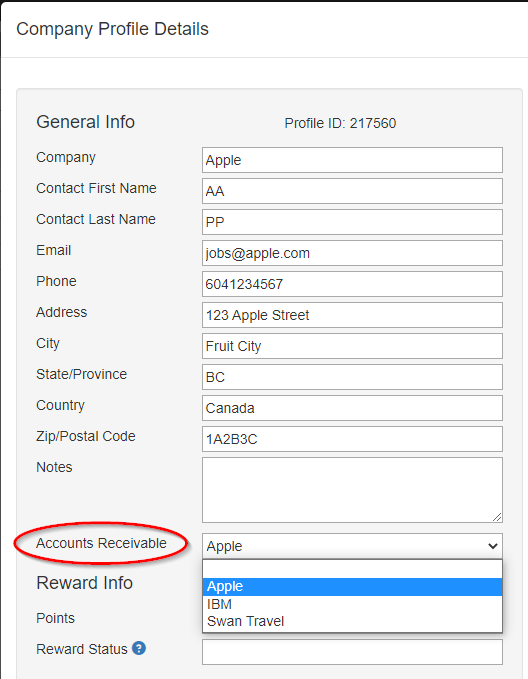Viewport: 528px width, 679px height.
Task: Edit the Email input field
Action: 352,253
